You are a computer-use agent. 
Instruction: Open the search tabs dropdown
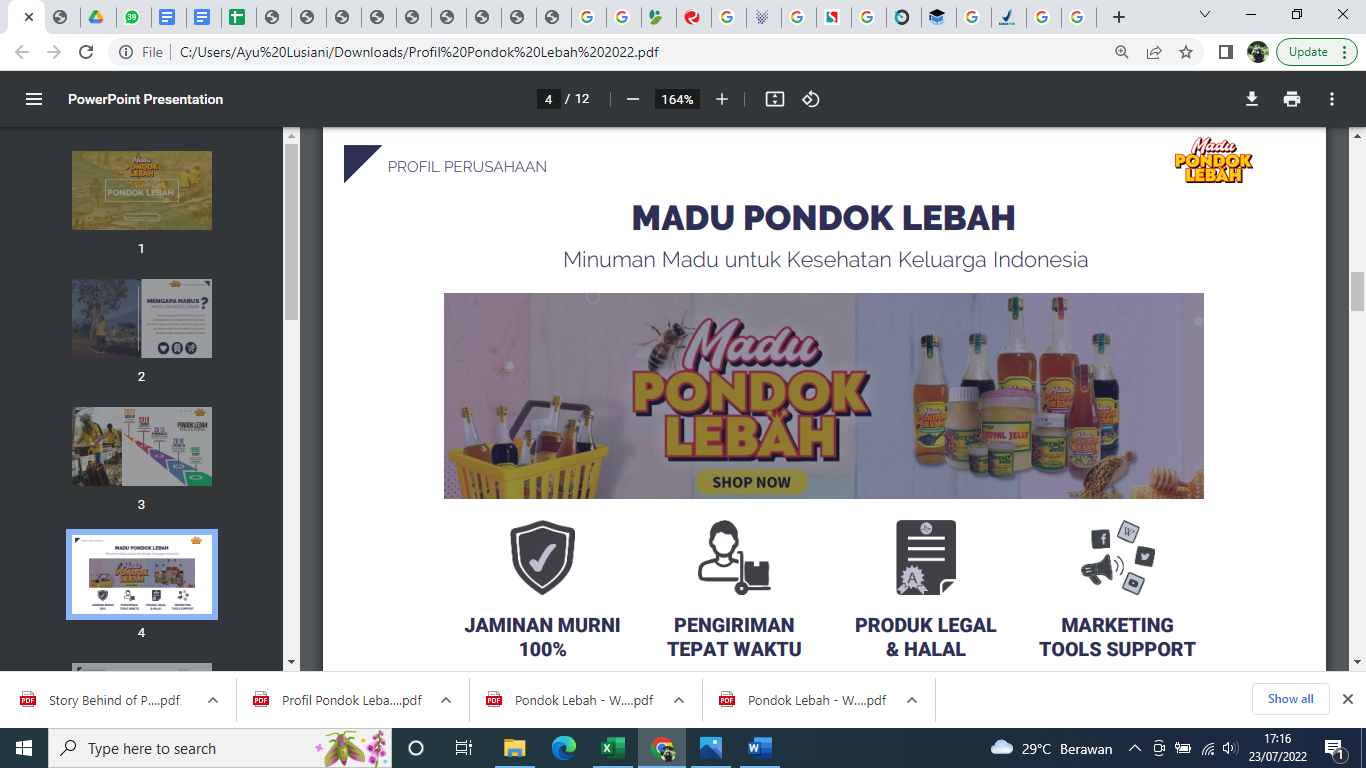(x=1205, y=15)
